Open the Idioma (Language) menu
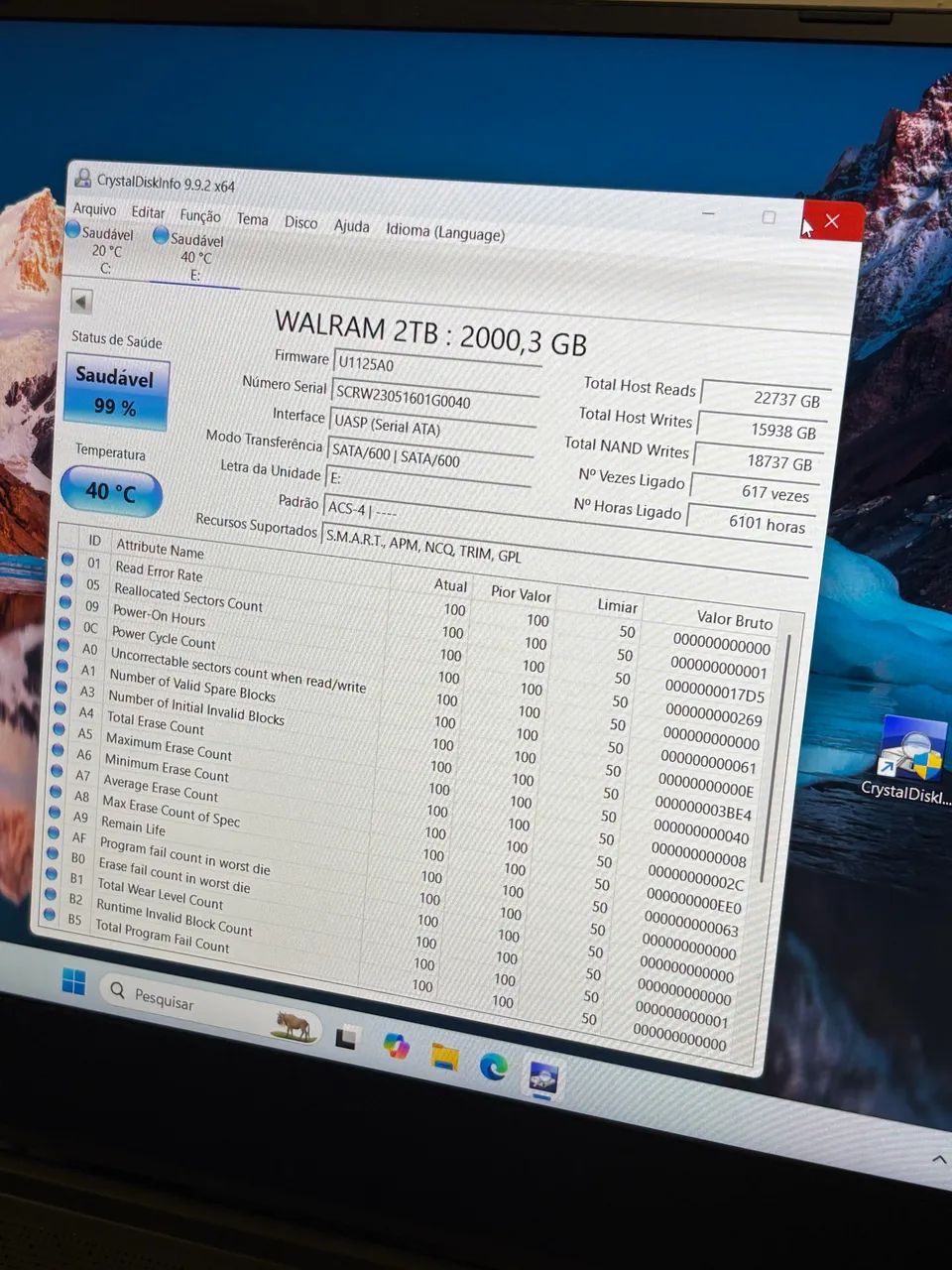The image size is (952, 1270). pyautogui.click(x=445, y=232)
